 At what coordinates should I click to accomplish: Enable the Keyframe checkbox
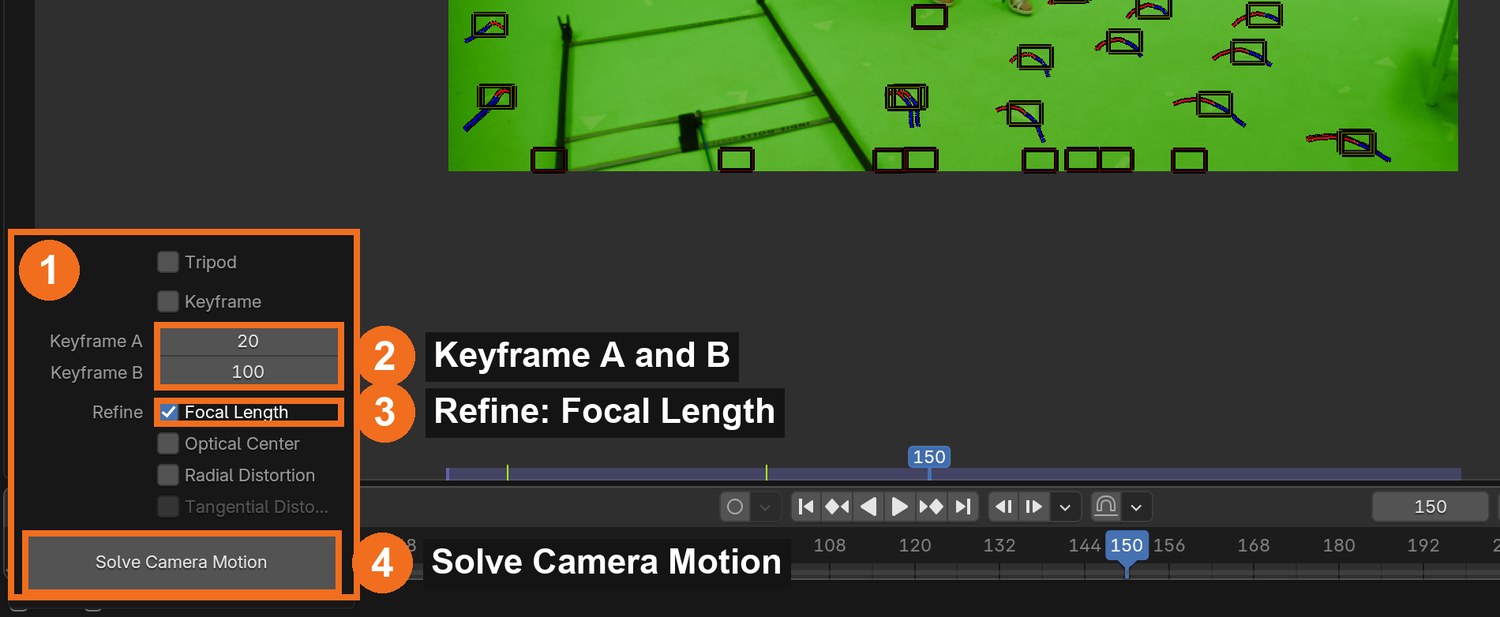(x=168, y=301)
